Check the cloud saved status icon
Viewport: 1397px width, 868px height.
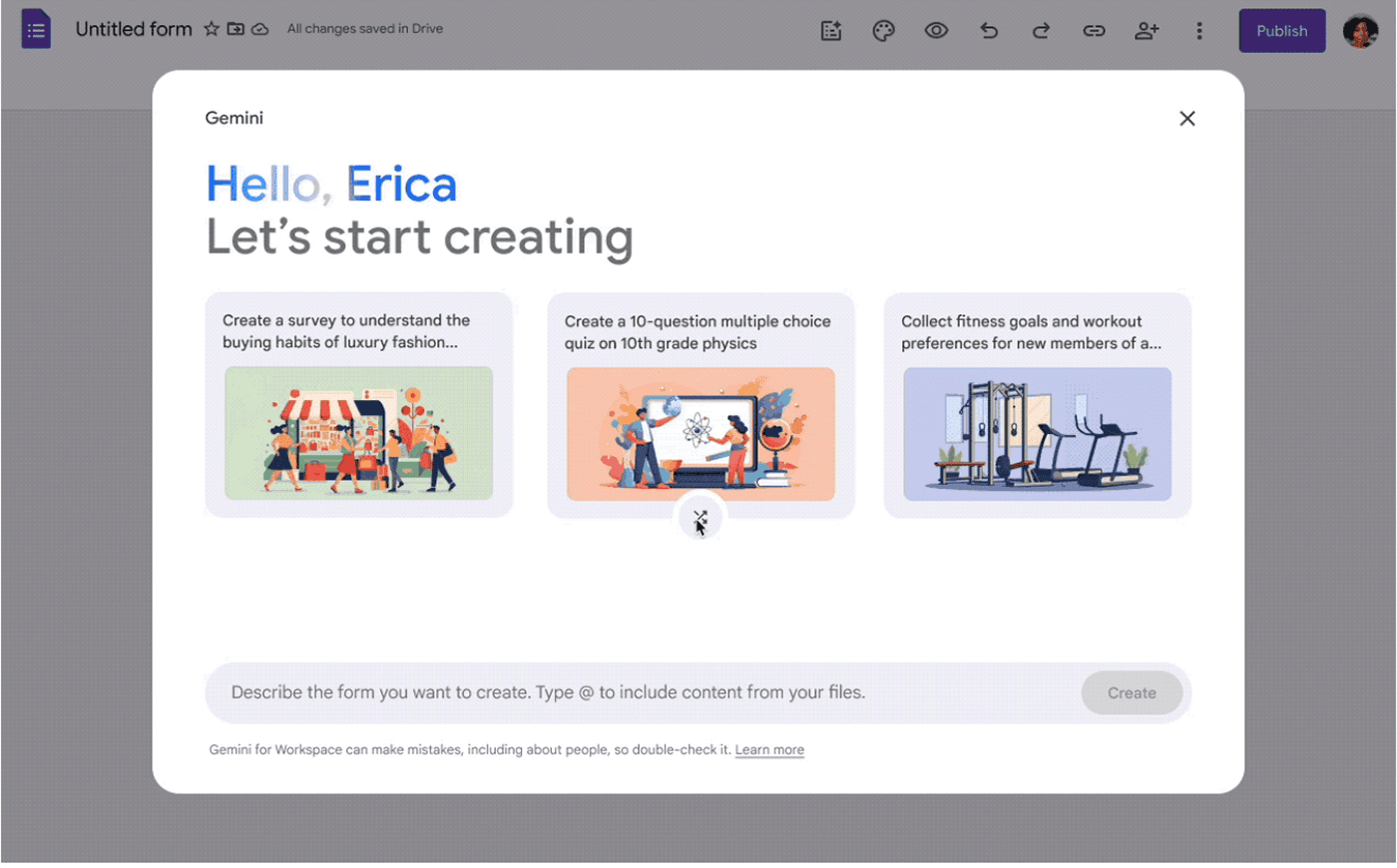259,29
